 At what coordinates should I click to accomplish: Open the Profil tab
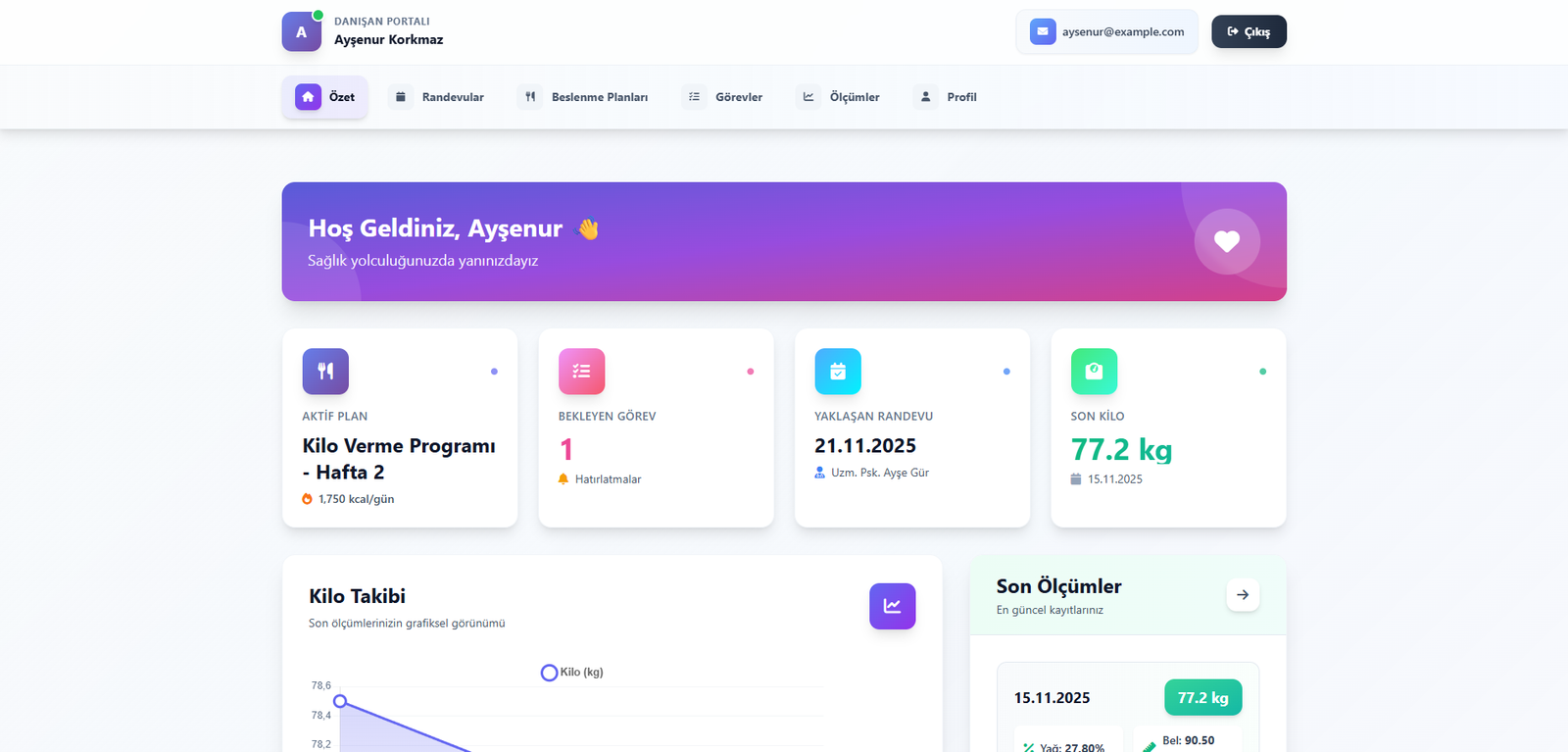[948, 97]
